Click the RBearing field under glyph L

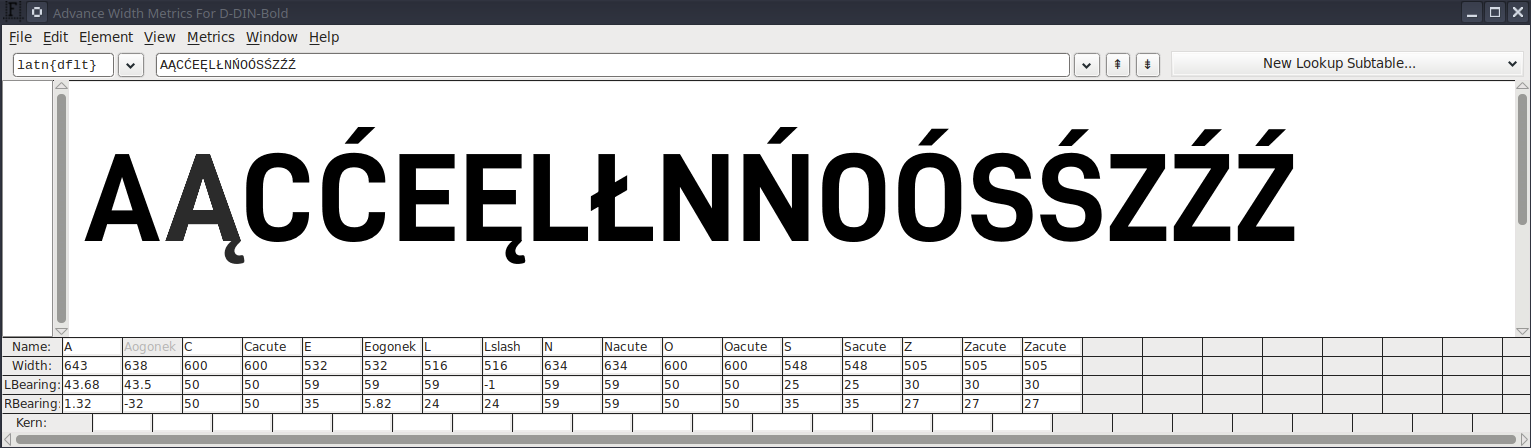(x=452, y=404)
